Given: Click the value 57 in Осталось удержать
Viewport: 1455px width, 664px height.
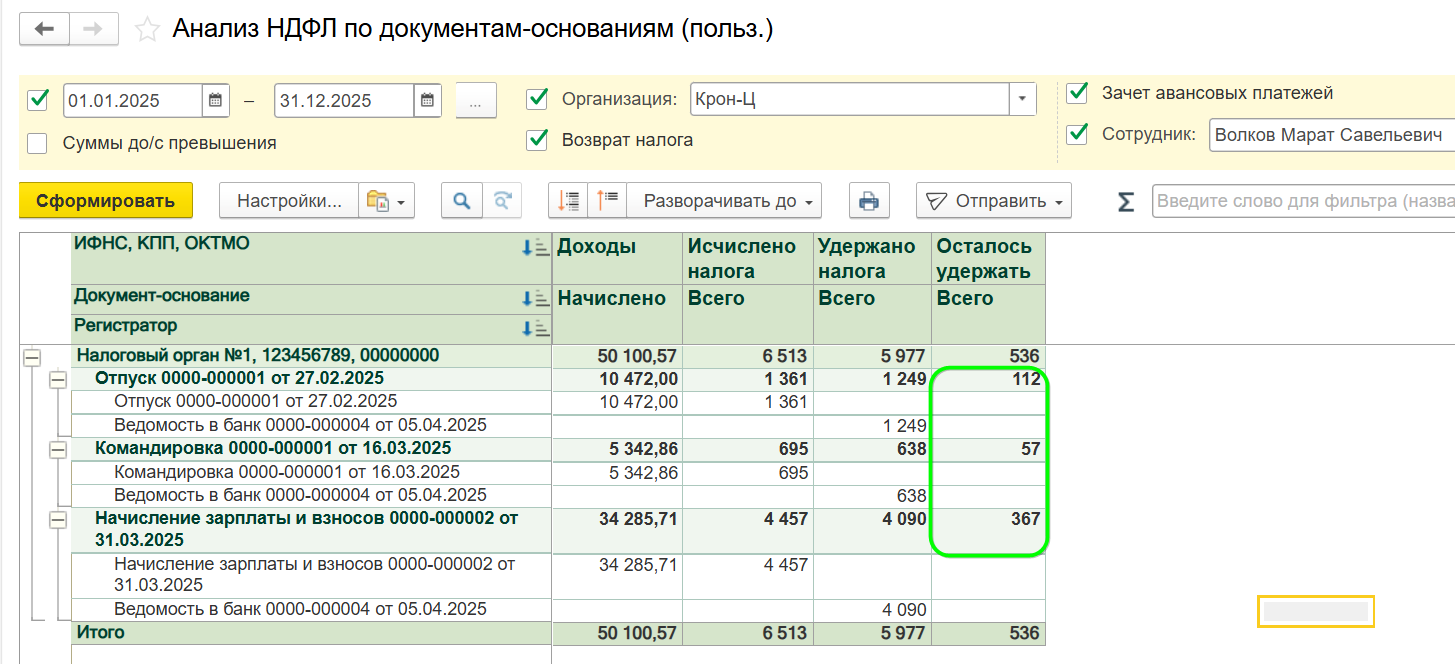Looking at the screenshot, I should [x=1029, y=449].
